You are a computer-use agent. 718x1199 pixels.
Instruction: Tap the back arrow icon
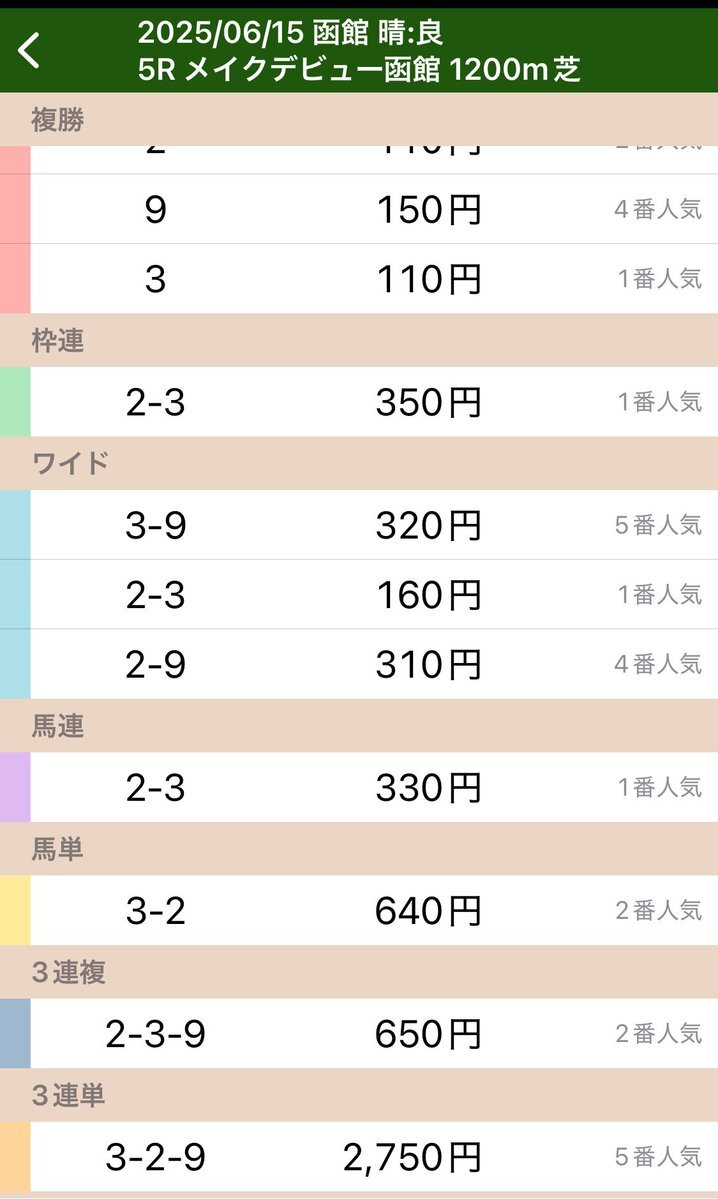click(29, 51)
